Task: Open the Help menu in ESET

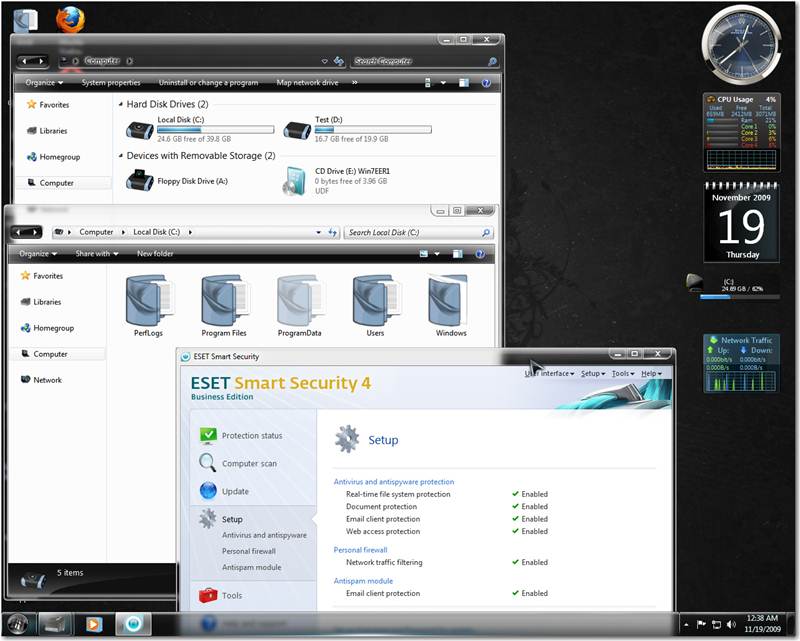Action: point(651,374)
